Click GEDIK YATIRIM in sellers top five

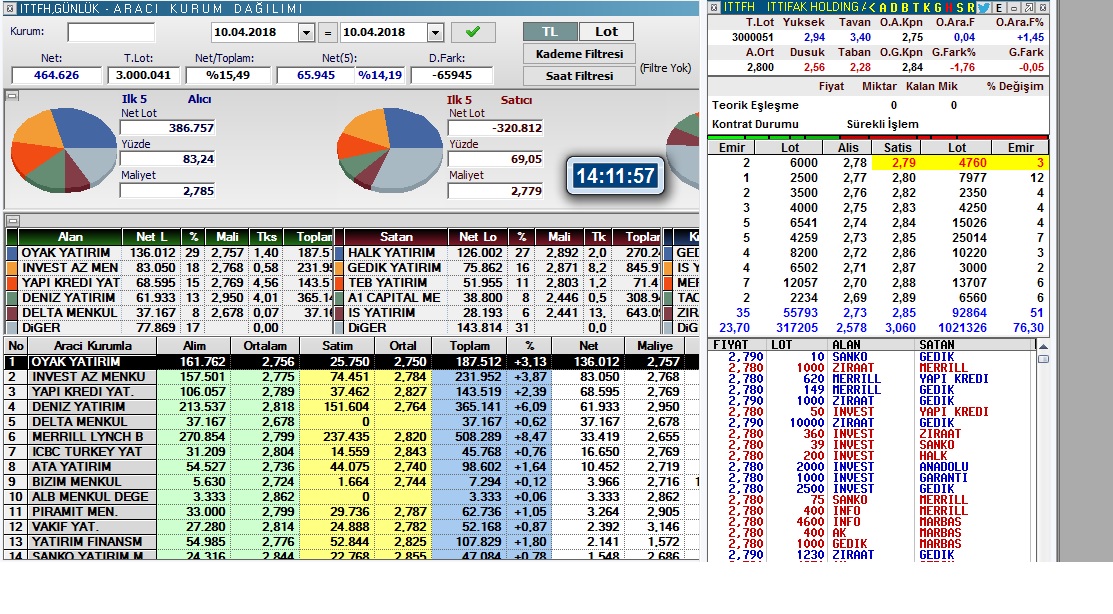(x=394, y=268)
